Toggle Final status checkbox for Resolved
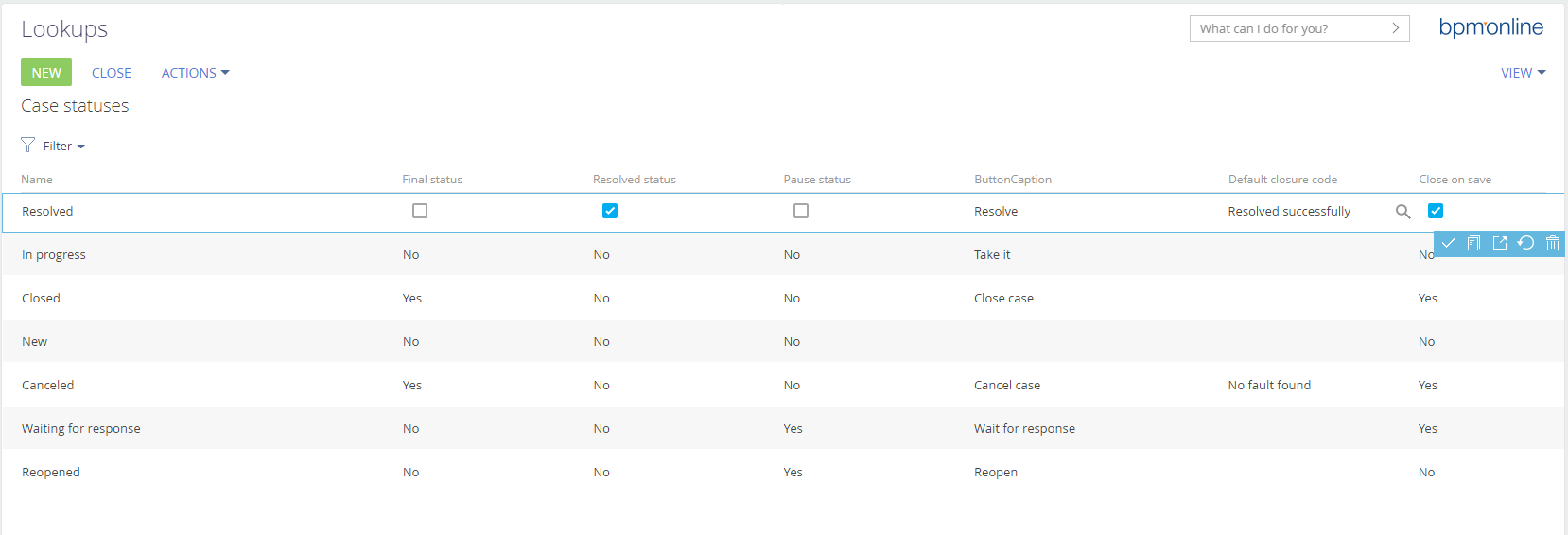 pyautogui.click(x=420, y=211)
